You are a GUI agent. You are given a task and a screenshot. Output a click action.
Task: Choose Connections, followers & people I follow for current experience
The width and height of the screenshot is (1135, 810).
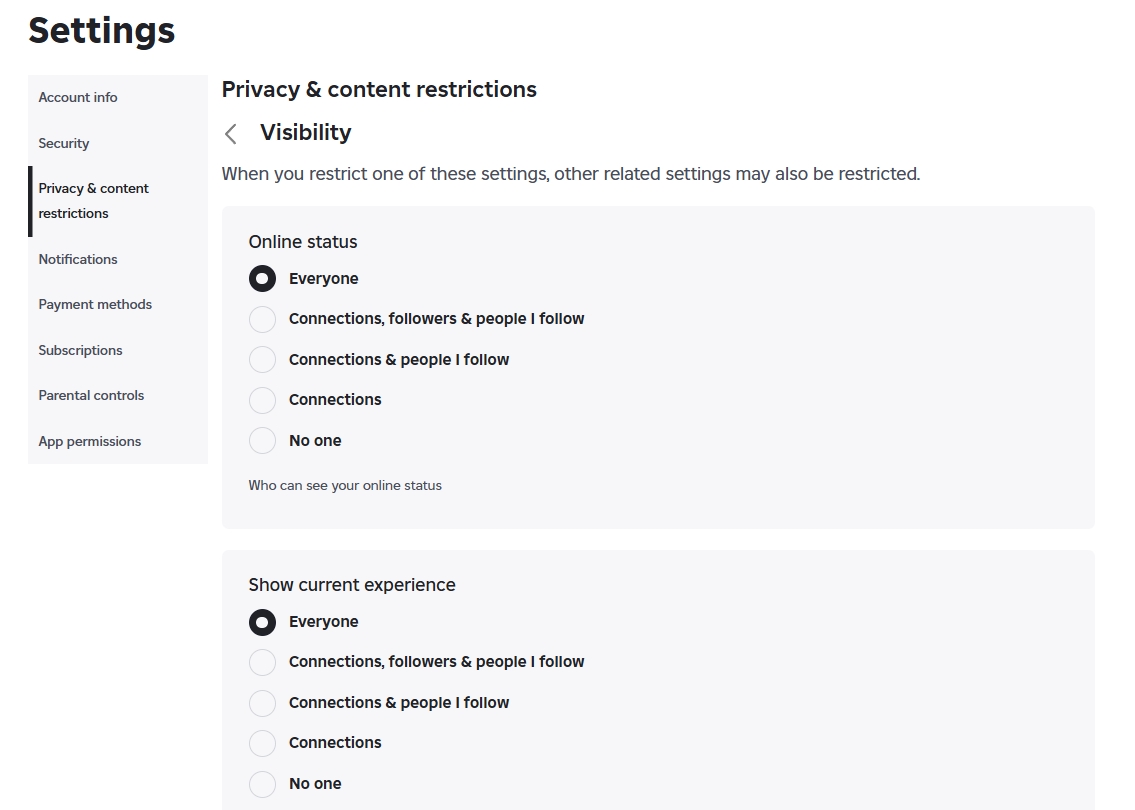tap(262, 662)
